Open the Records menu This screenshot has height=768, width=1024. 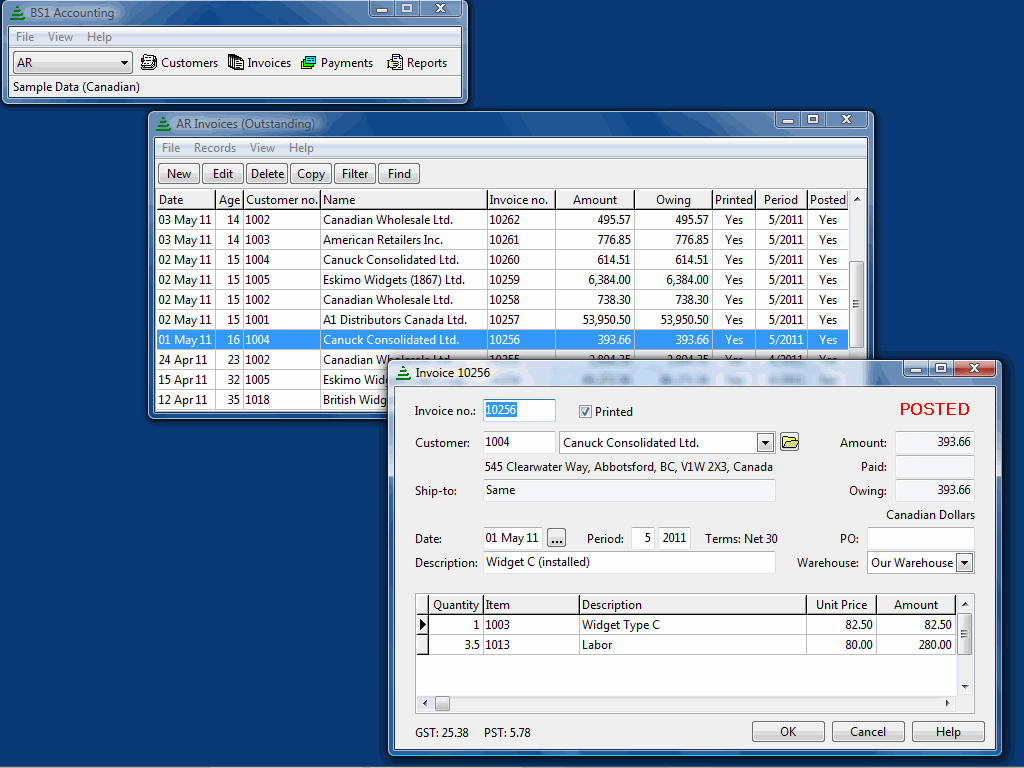215,148
